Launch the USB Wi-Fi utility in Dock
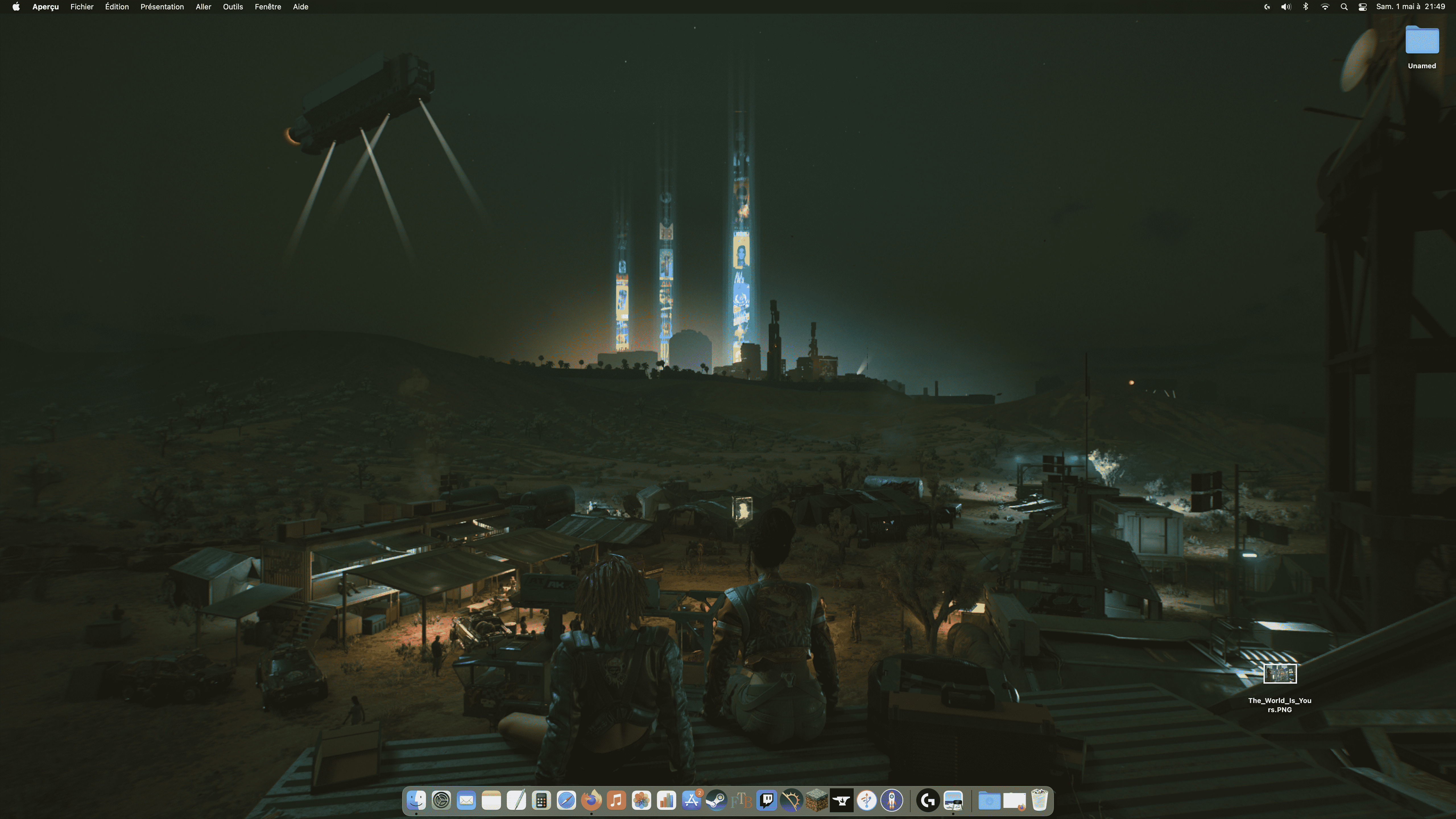The width and height of the screenshot is (1456, 819). 866,800
